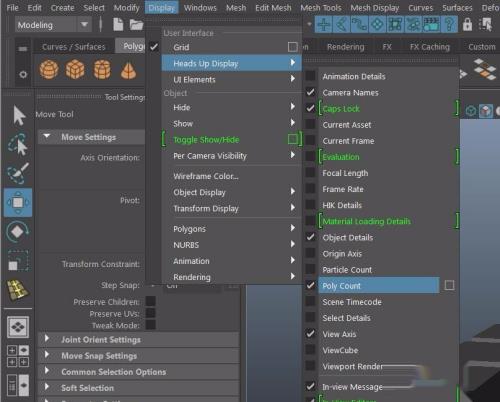Click the New Scene file icon
This screenshot has height=402, width=500.
(x=118, y=25)
